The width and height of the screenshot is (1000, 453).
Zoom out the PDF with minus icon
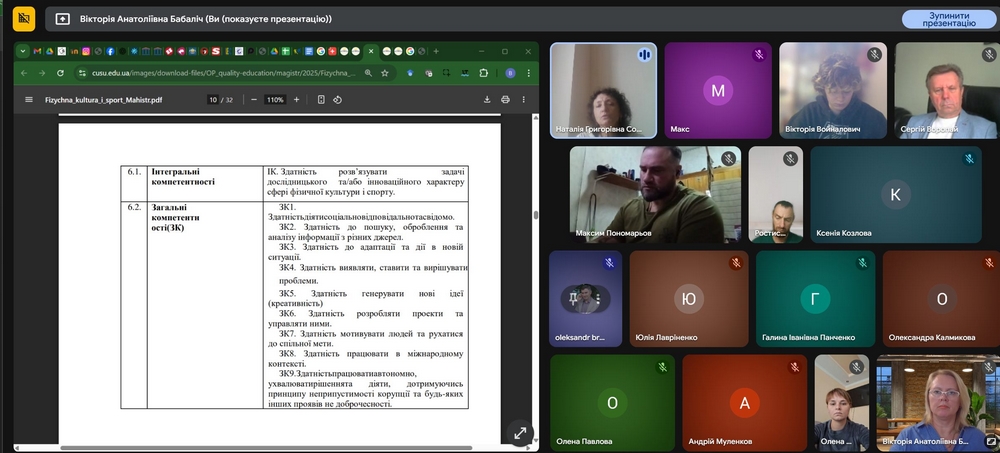point(254,100)
